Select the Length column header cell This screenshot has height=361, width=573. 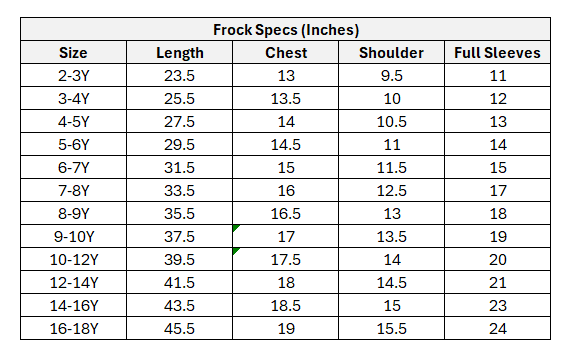(179, 52)
